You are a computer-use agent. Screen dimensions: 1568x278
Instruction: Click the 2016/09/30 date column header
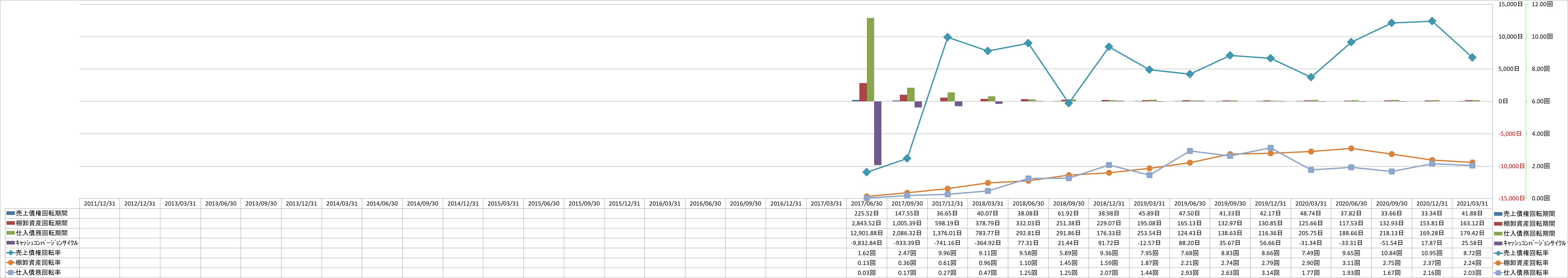coord(746,204)
